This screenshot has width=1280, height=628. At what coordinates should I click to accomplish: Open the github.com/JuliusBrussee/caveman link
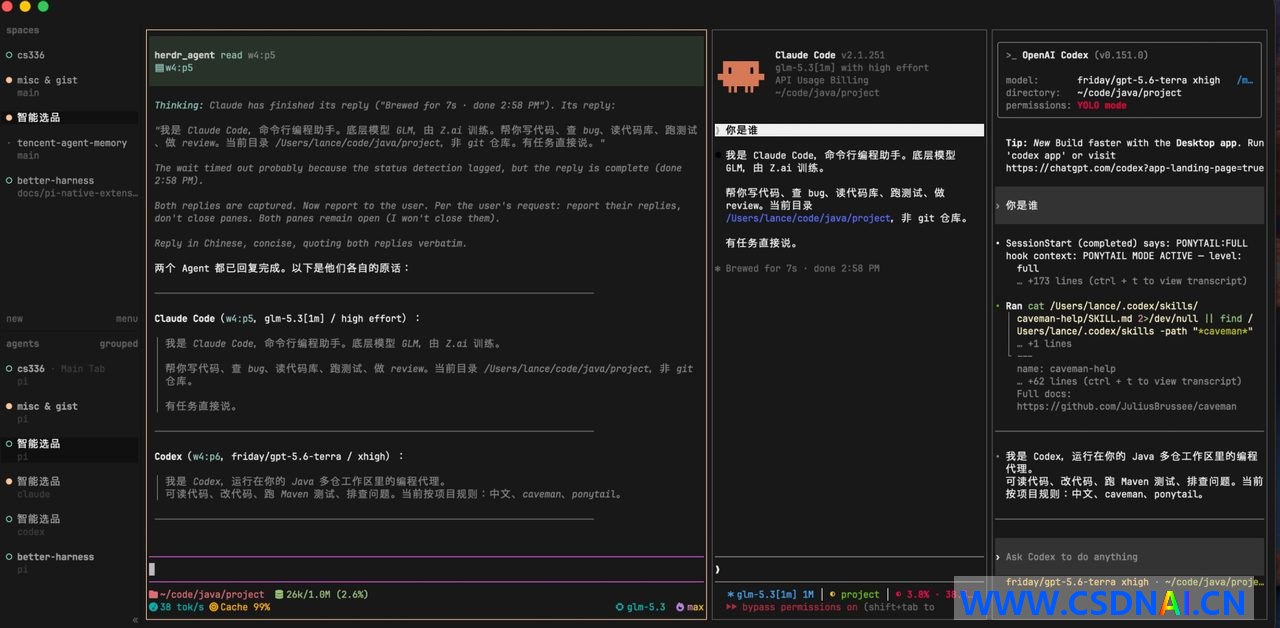1127,406
